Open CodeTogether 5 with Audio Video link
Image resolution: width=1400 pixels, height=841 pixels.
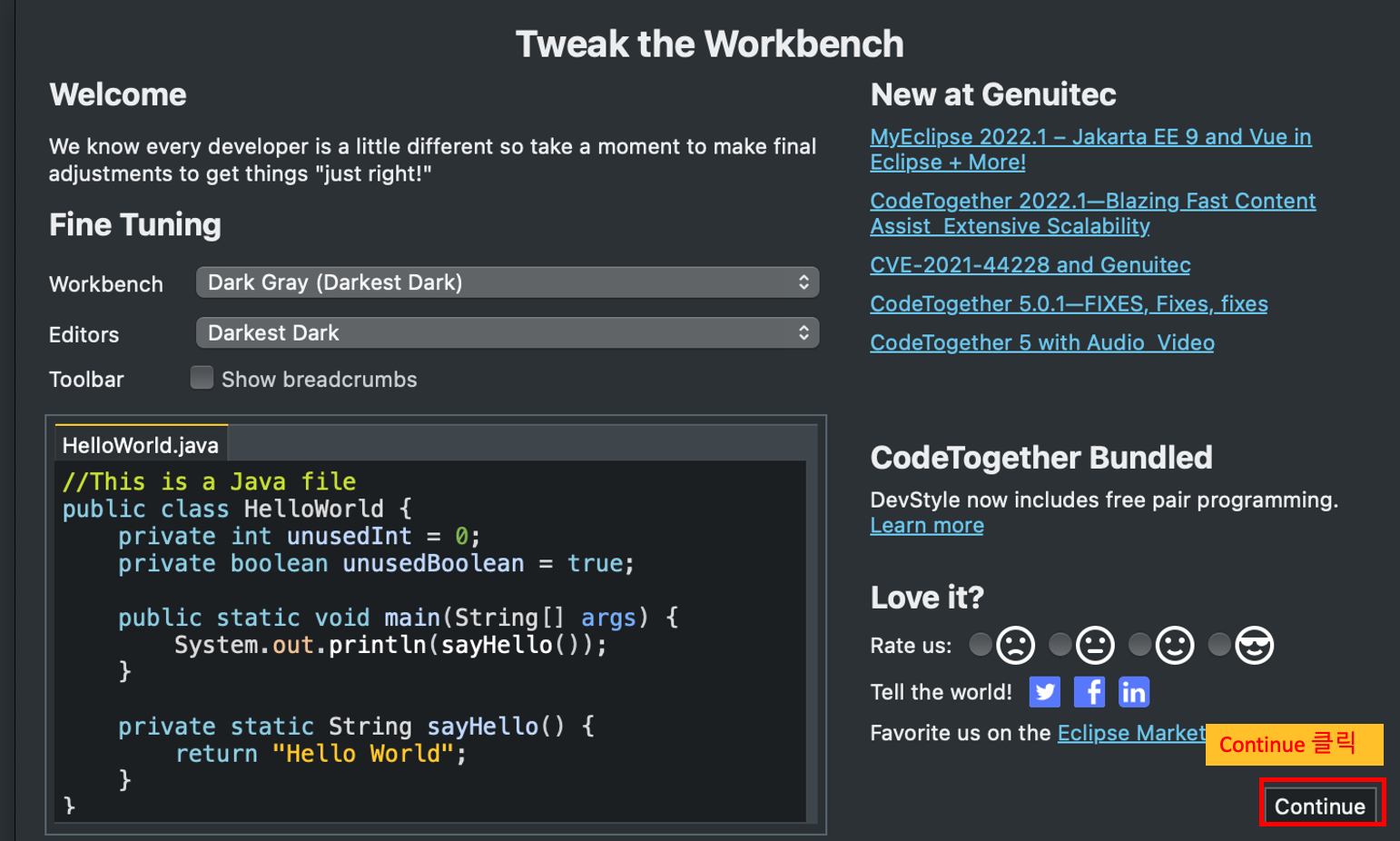[x=1042, y=343]
